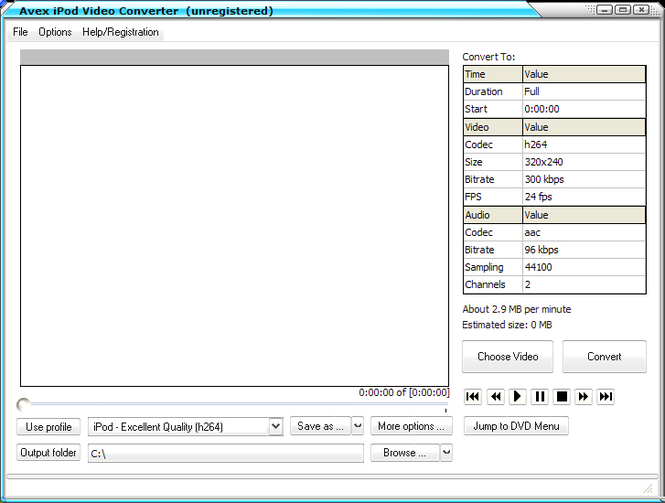Select the audio Codec value 'aac'
The image size is (665, 503).
click(584, 232)
